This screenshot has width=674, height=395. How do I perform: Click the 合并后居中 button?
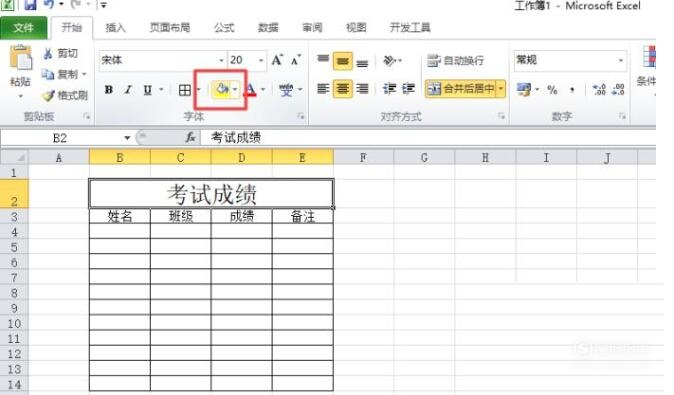461,89
